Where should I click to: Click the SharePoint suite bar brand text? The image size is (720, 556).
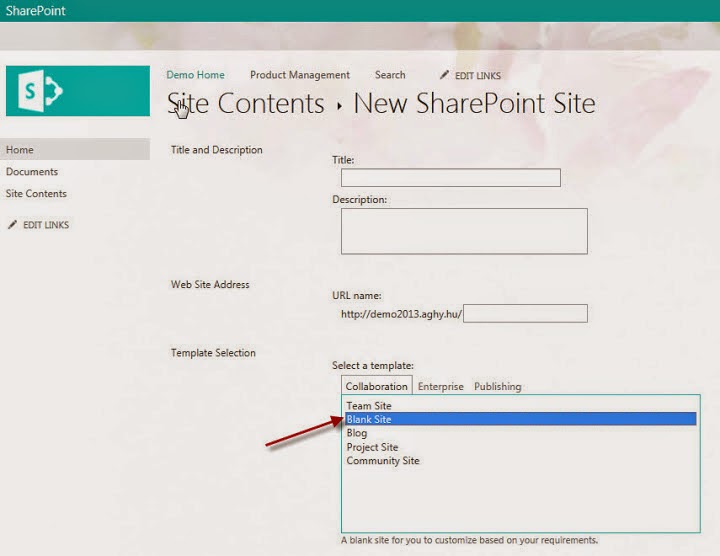click(35, 11)
